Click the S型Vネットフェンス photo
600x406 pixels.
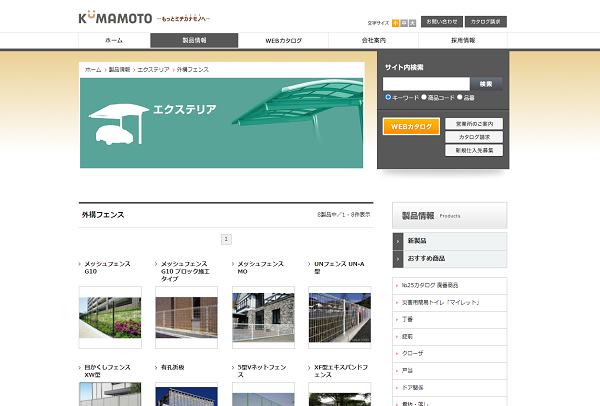point(263,394)
